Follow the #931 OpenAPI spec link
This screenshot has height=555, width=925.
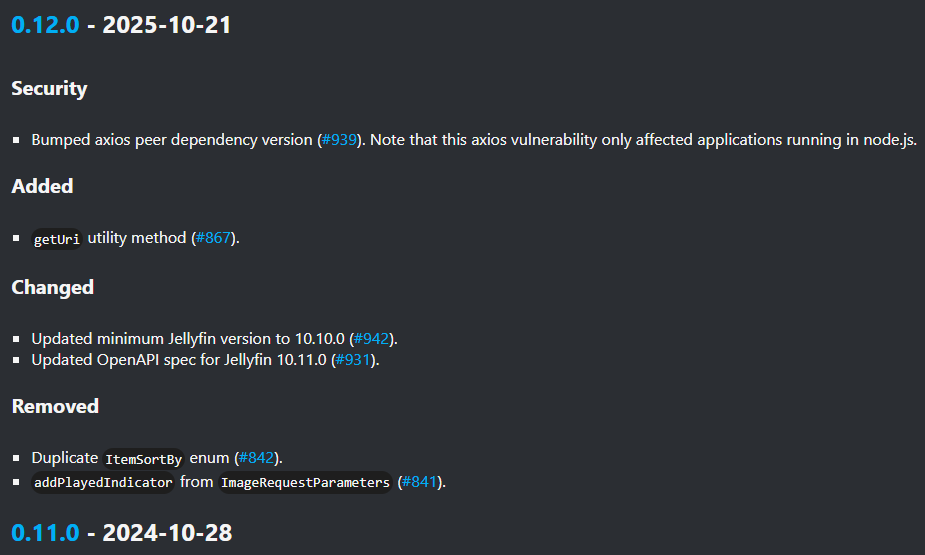354,359
